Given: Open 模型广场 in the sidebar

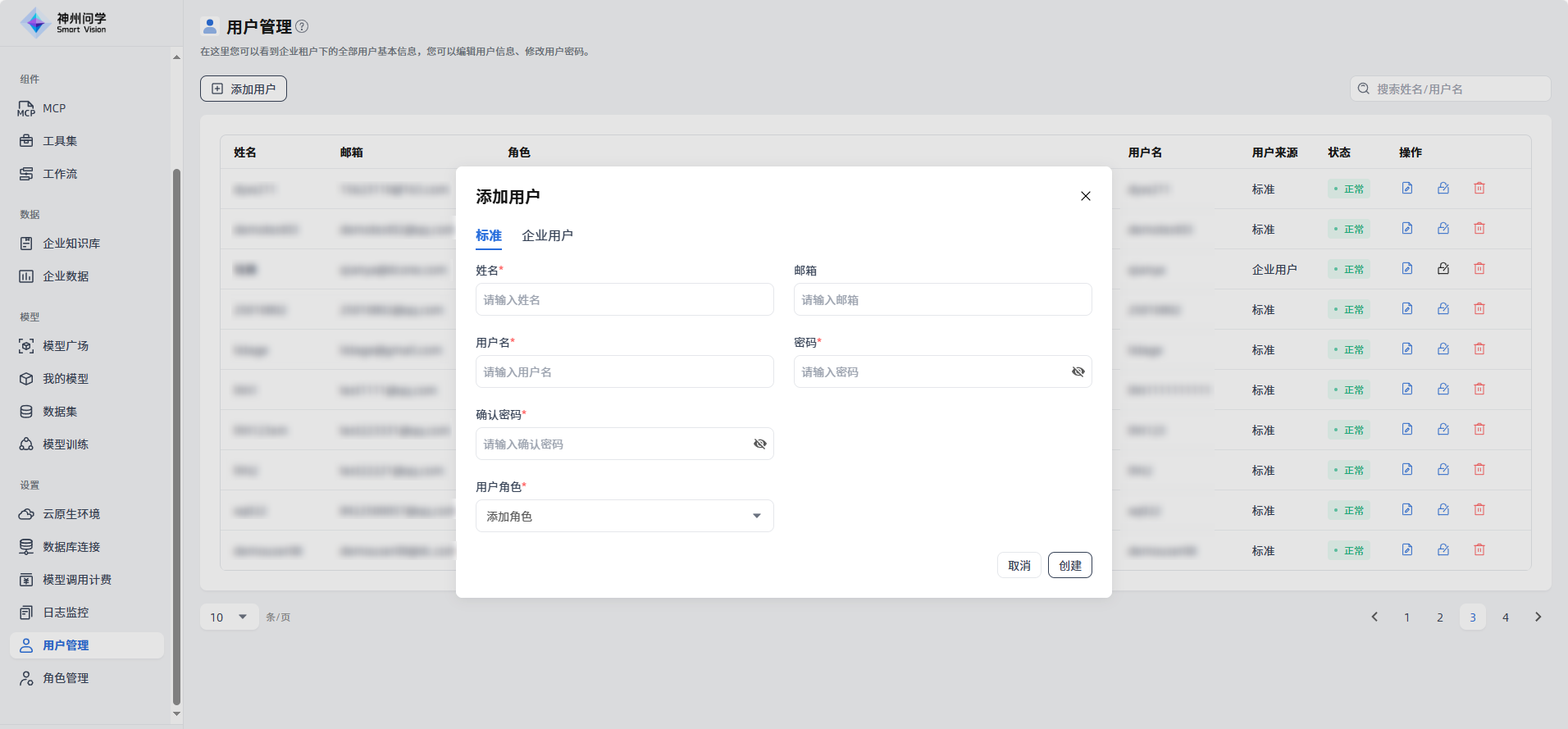Looking at the screenshot, I should pos(66,346).
